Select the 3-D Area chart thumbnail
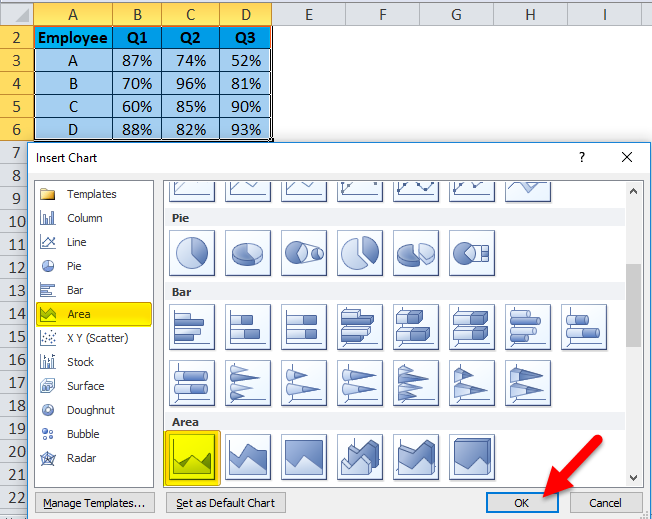Viewport: 652px width, 519px height. 360,457
